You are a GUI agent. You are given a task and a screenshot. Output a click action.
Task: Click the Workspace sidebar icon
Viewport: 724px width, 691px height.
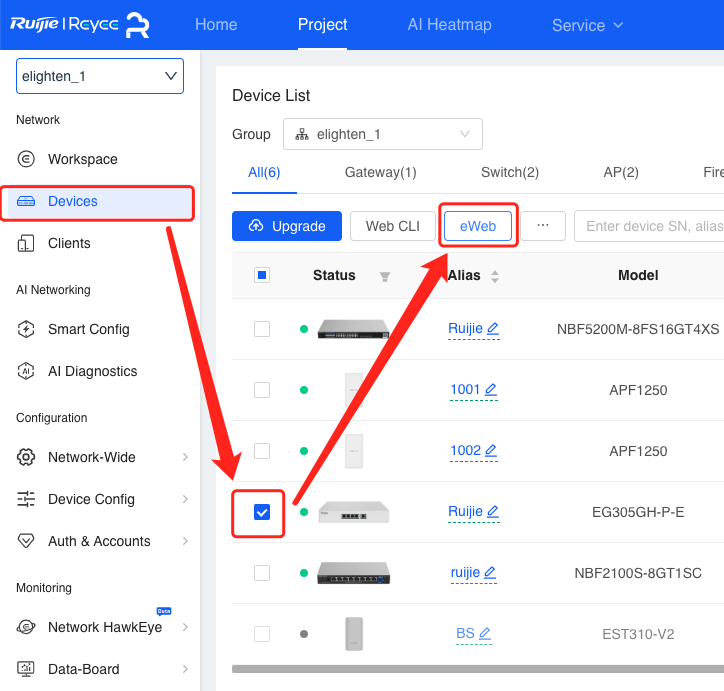click(x=26, y=159)
